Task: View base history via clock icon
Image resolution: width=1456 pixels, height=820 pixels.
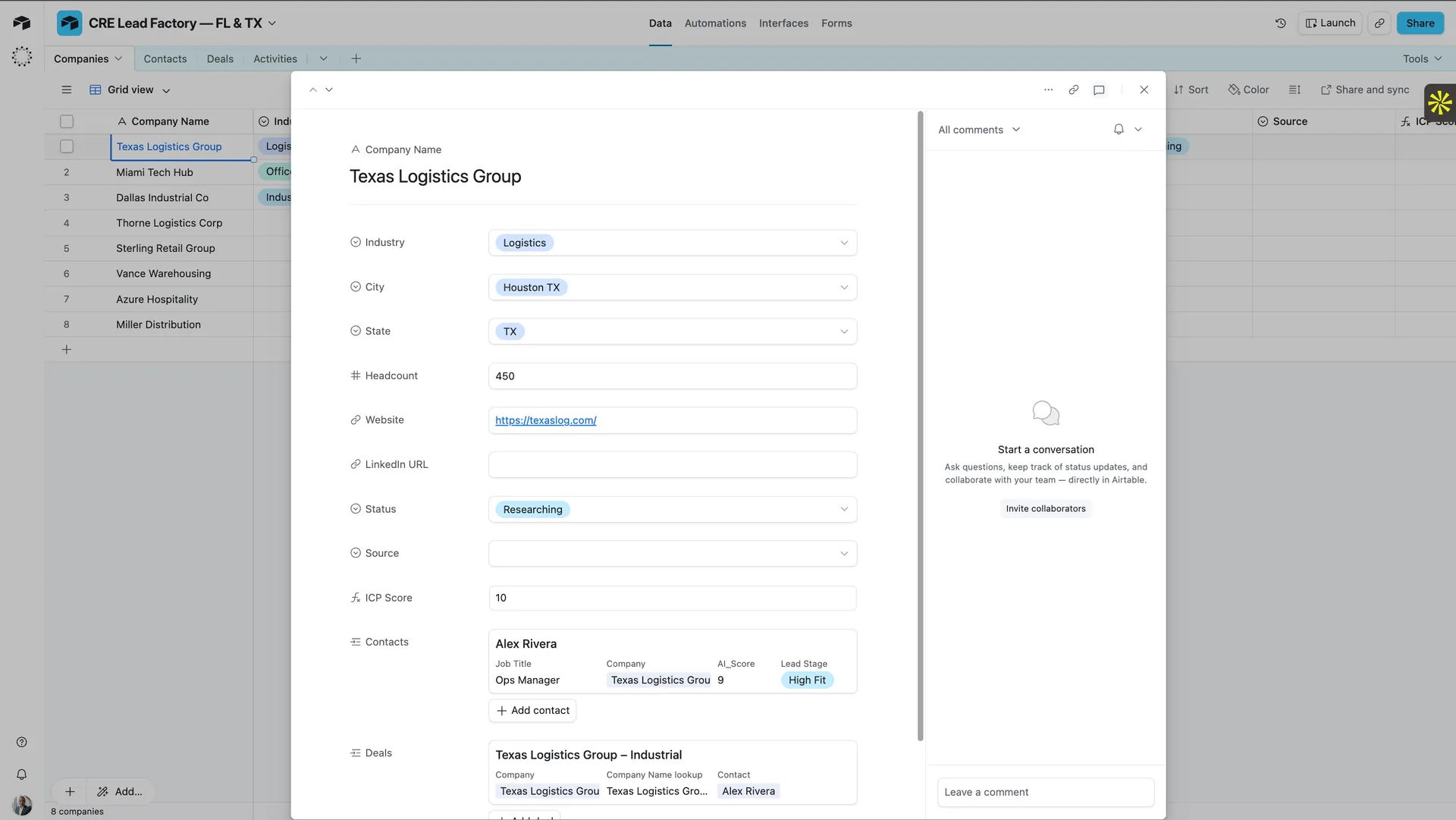Action: 1280,23
